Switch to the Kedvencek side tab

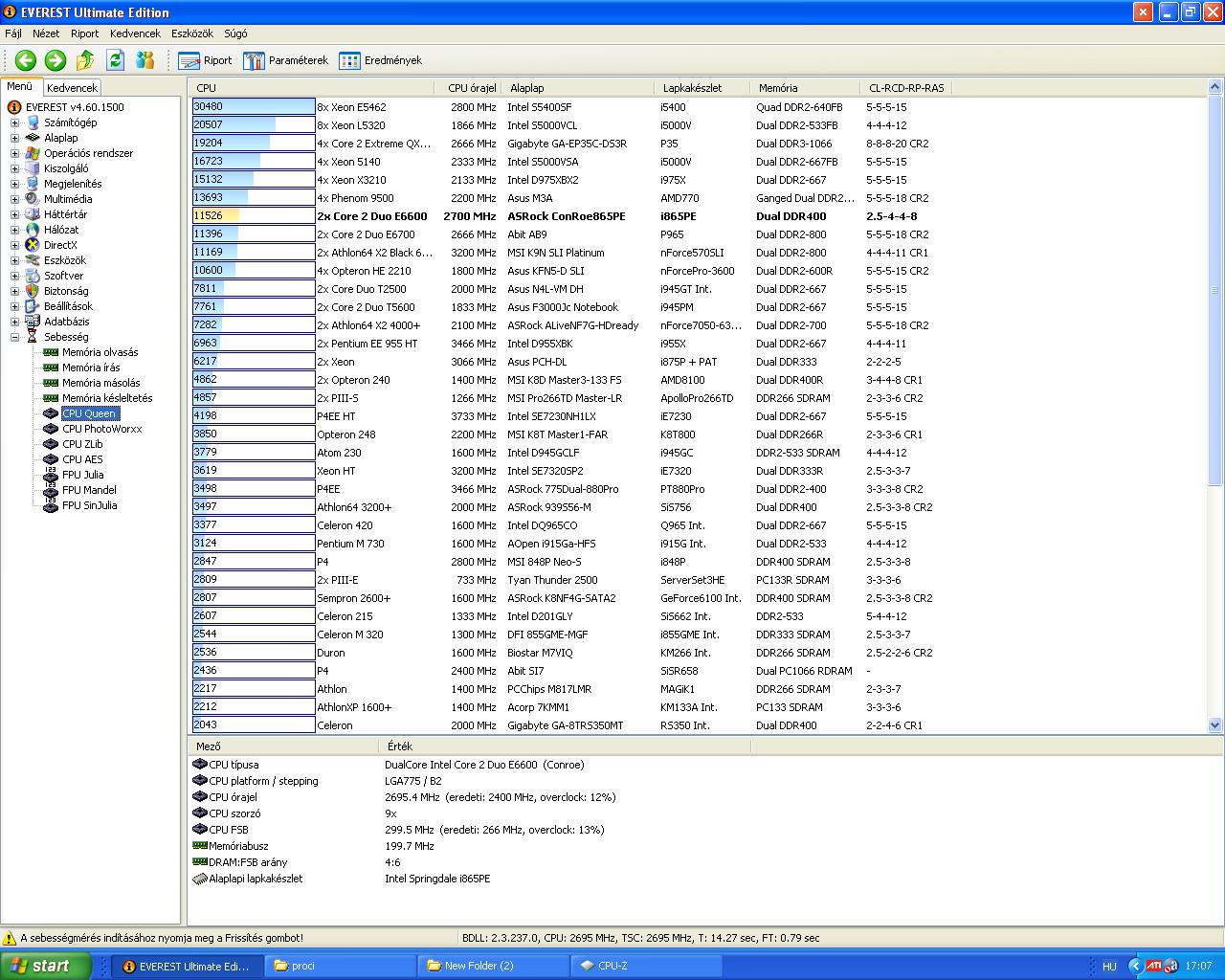tap(72, 88)
